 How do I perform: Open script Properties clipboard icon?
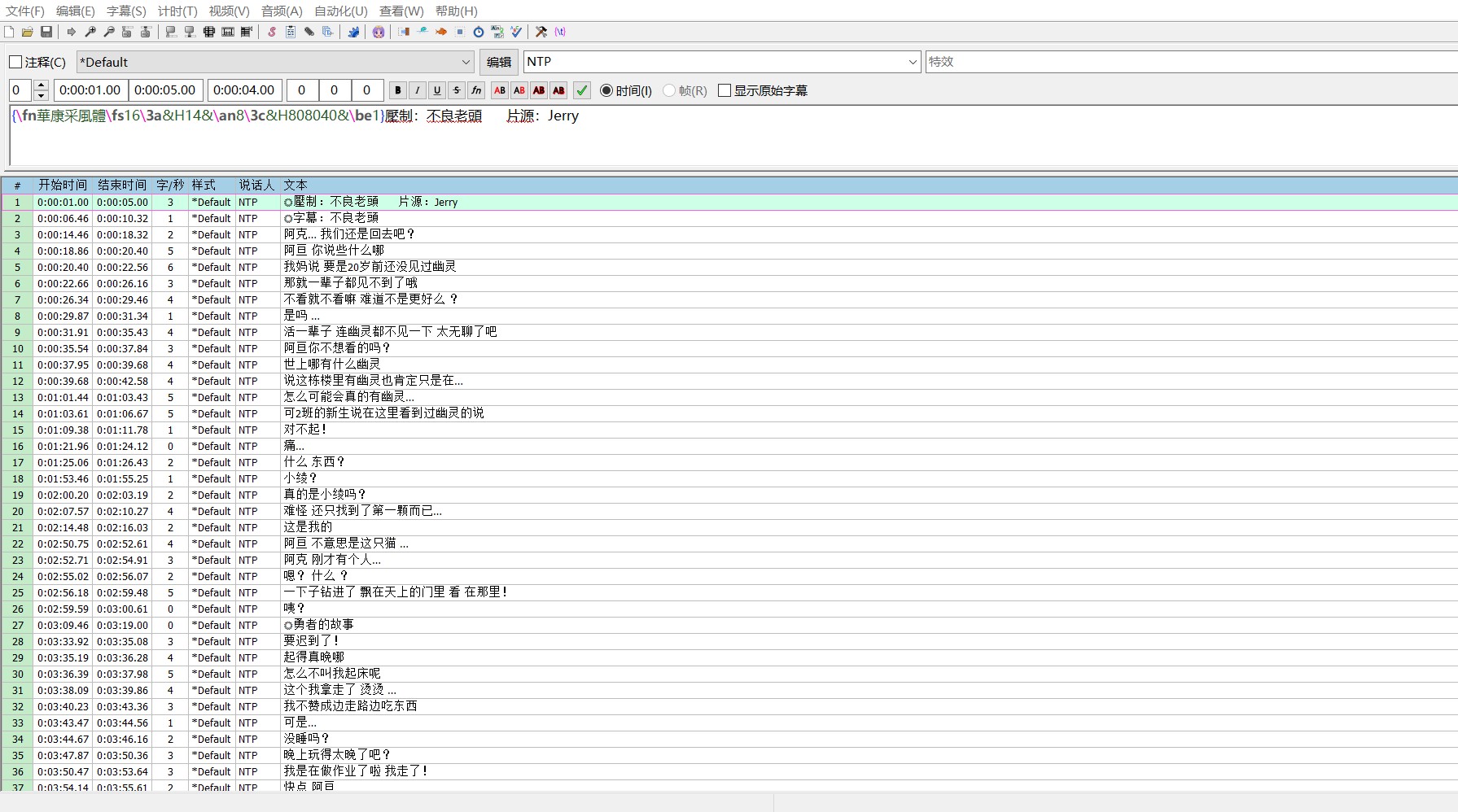[291, 32]
